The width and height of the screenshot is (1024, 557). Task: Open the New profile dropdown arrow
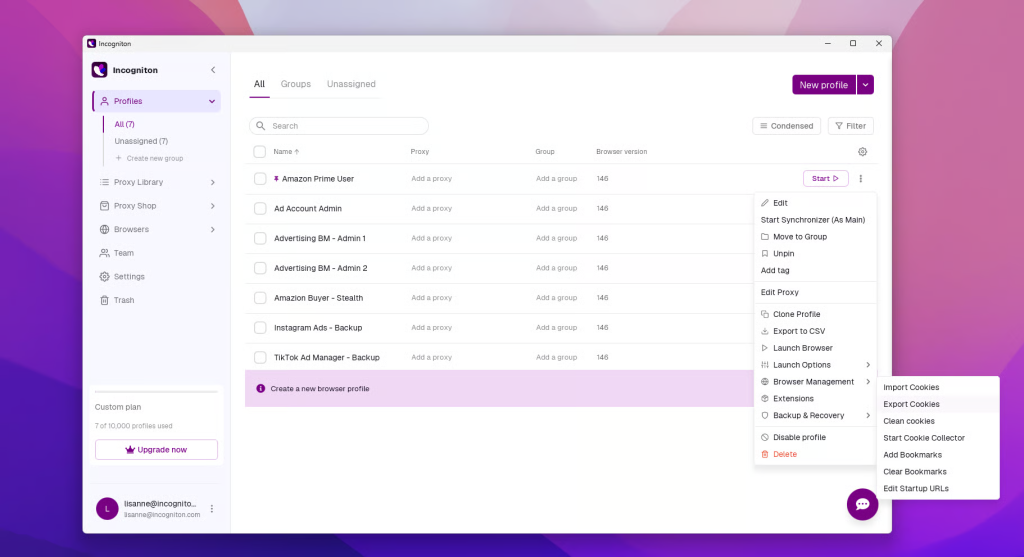pos(865,85)
